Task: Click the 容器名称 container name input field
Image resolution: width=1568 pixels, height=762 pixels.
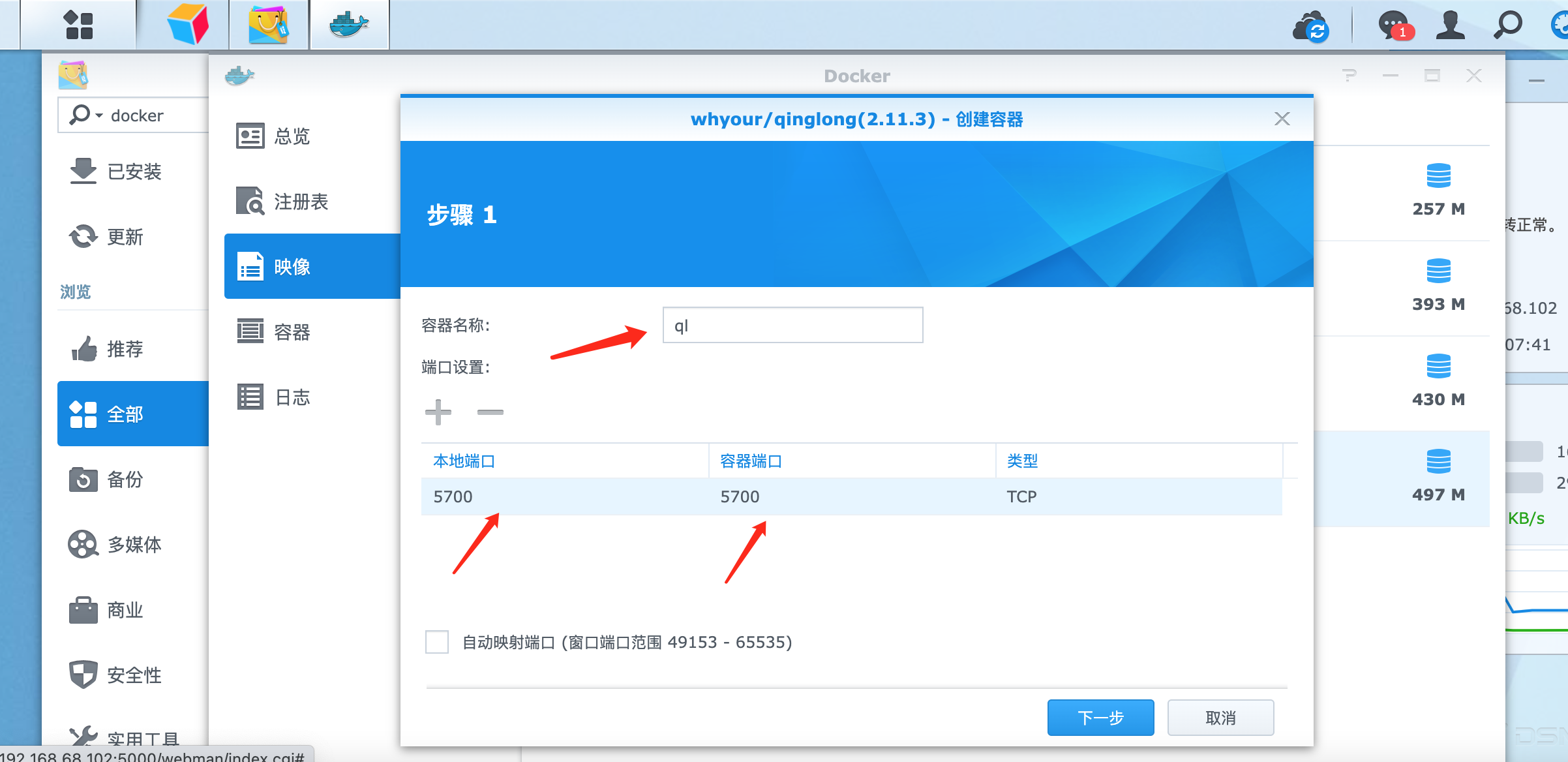Action: click(x=792, y=325)
